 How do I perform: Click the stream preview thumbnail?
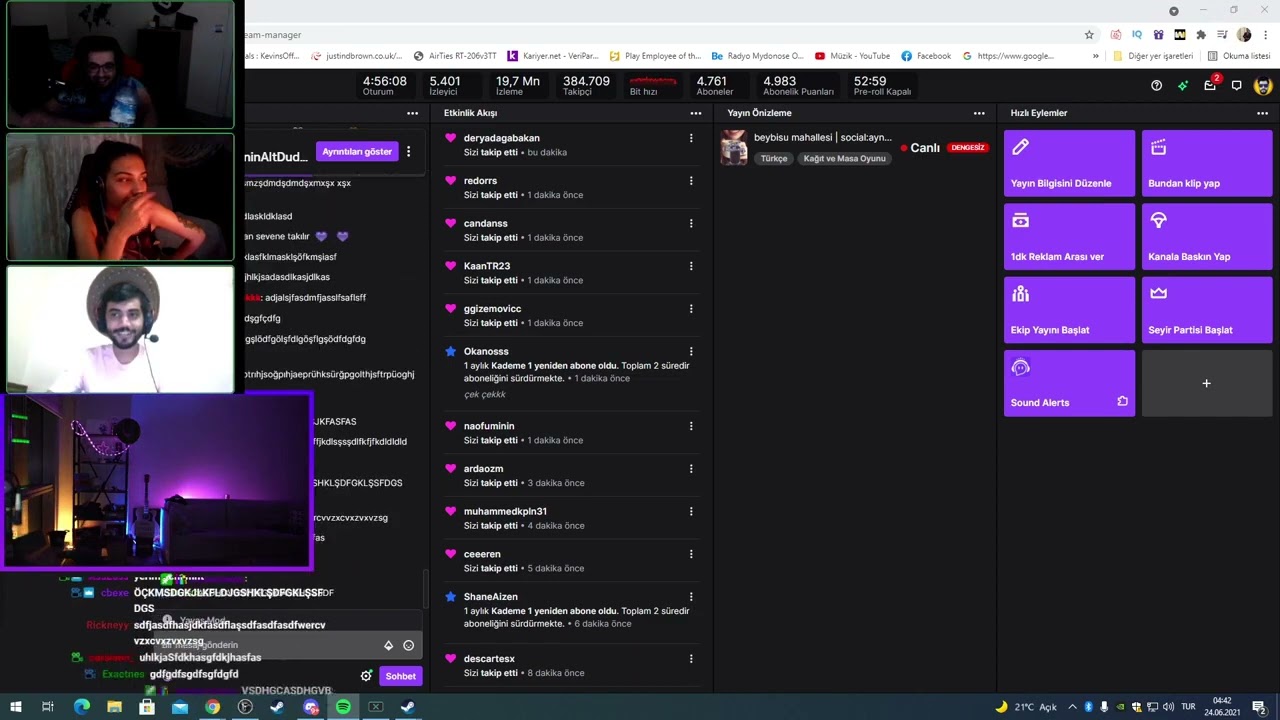point(734,148)
